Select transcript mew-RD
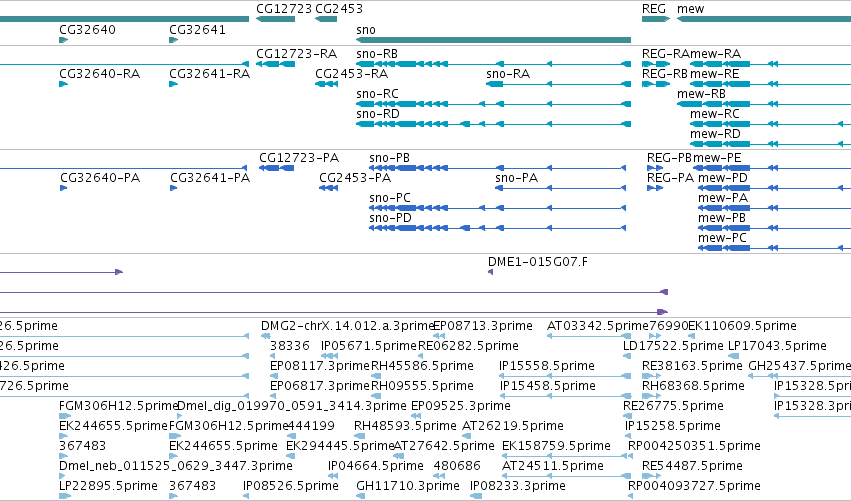The width and height of the screenshot is (851, 501). [715, 134]
